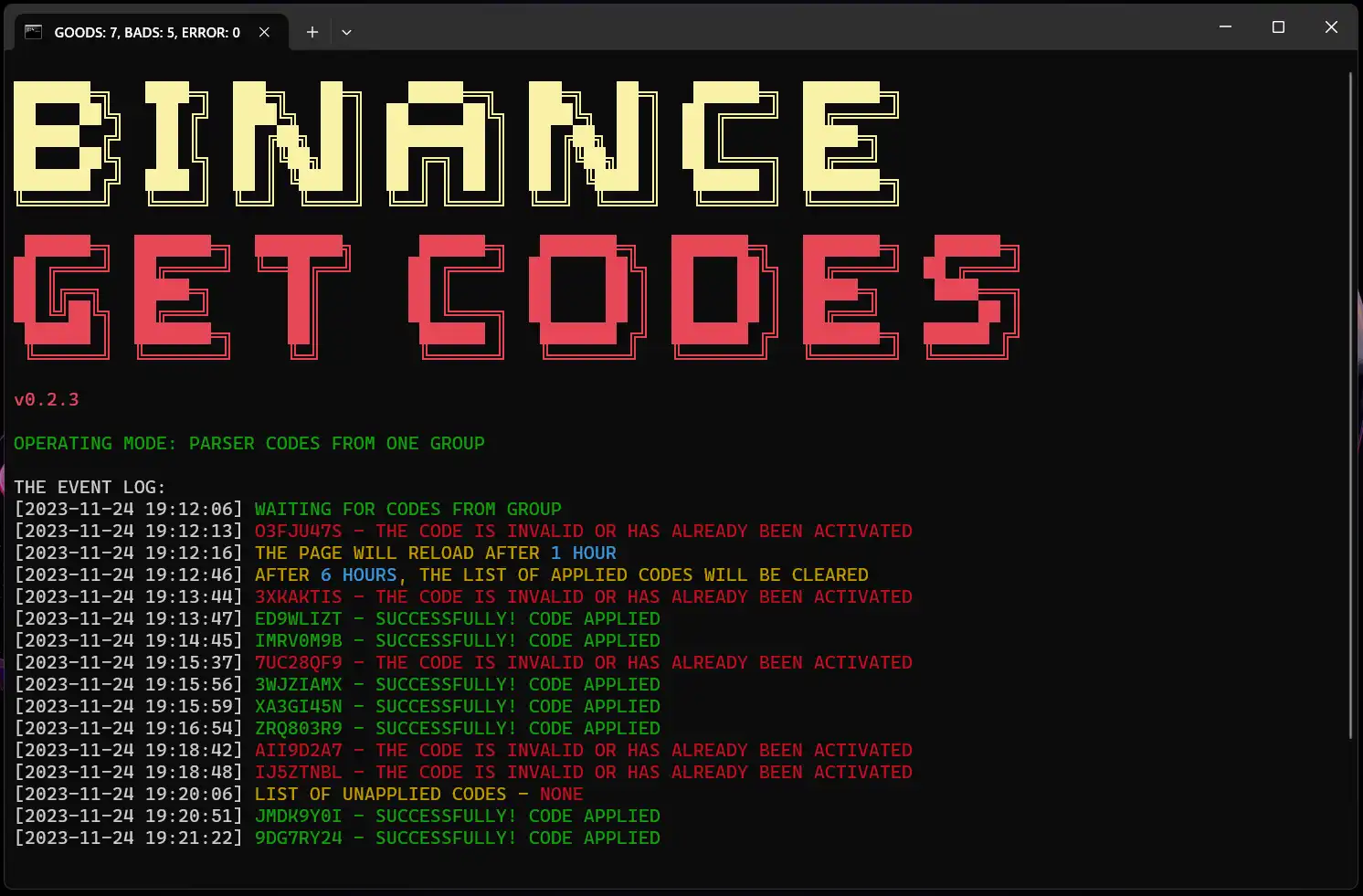Screen dimensions: 1363x896
Task: Click THE LIST OF APPLIED CODES WILL BE CLEARED
Action: (x=644, y=574)
